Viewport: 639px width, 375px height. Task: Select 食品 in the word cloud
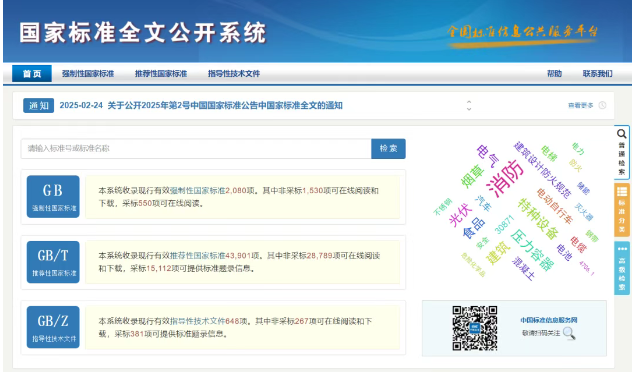click(474, 227)
